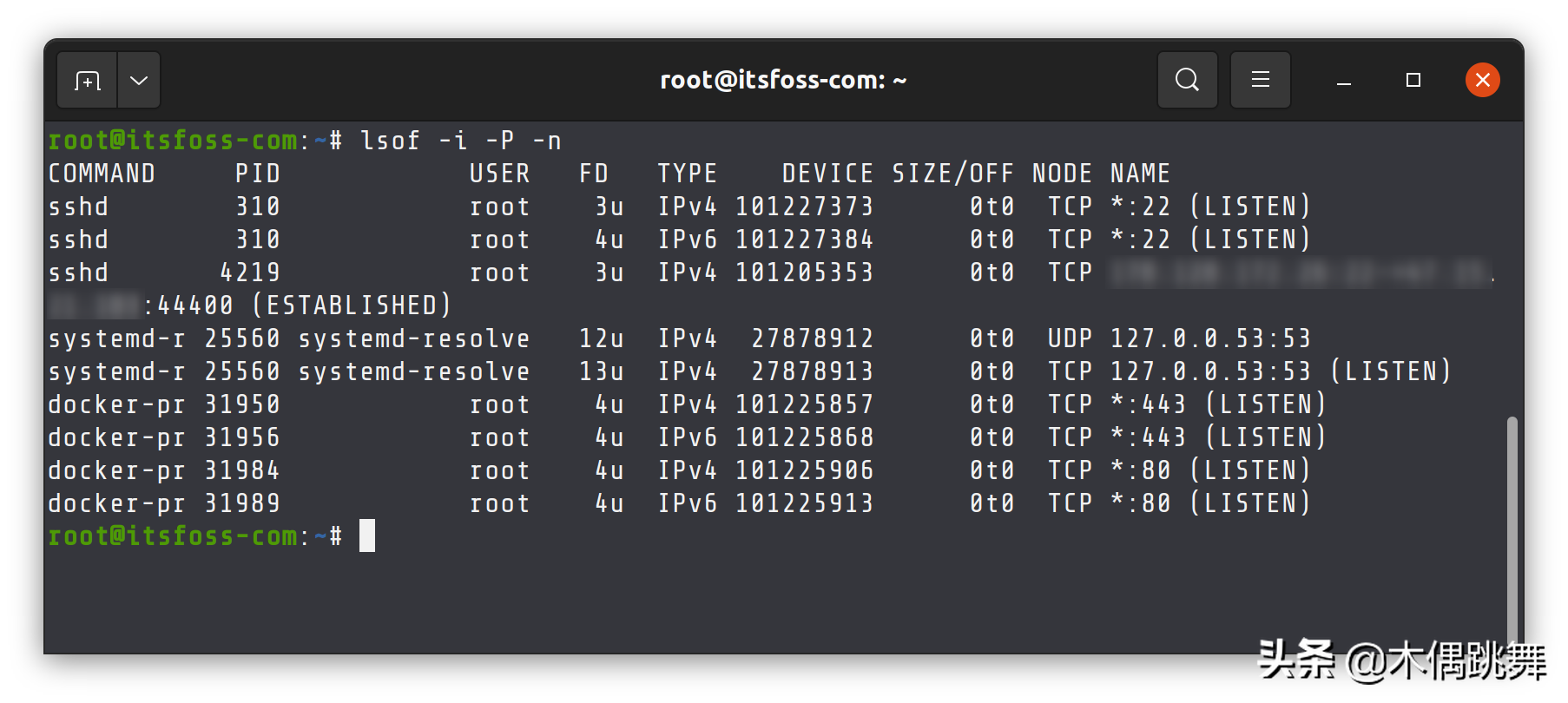
Task: Click UDP in the systemd-resolve row
Action: 1070,338
